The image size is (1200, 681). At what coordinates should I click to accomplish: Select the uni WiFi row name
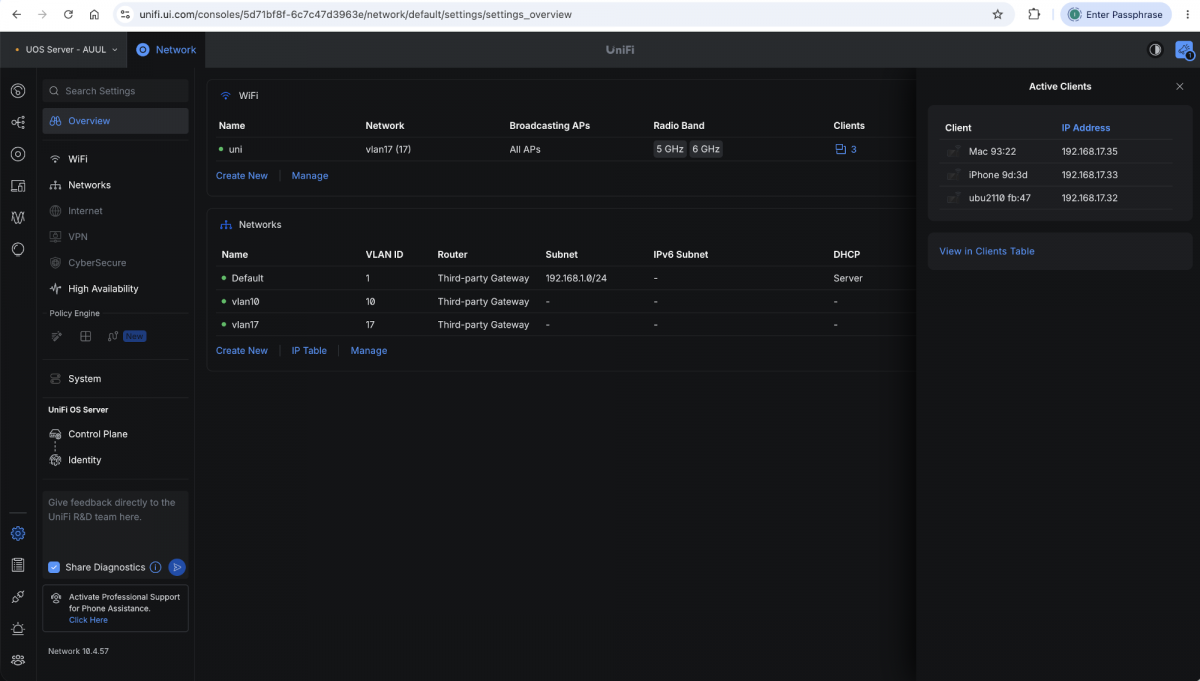236,149
